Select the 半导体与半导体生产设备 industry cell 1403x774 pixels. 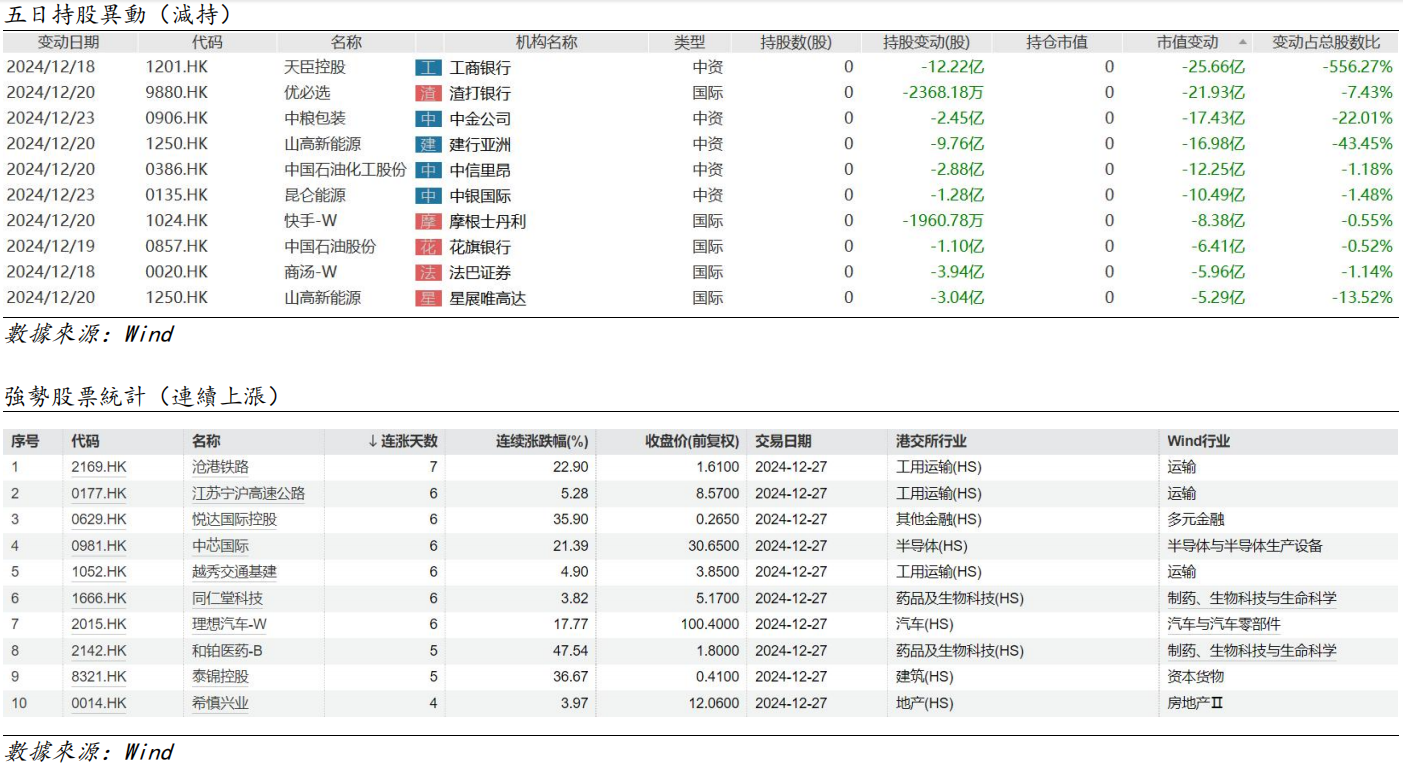pyautogui.click(x=1245, y=546)
